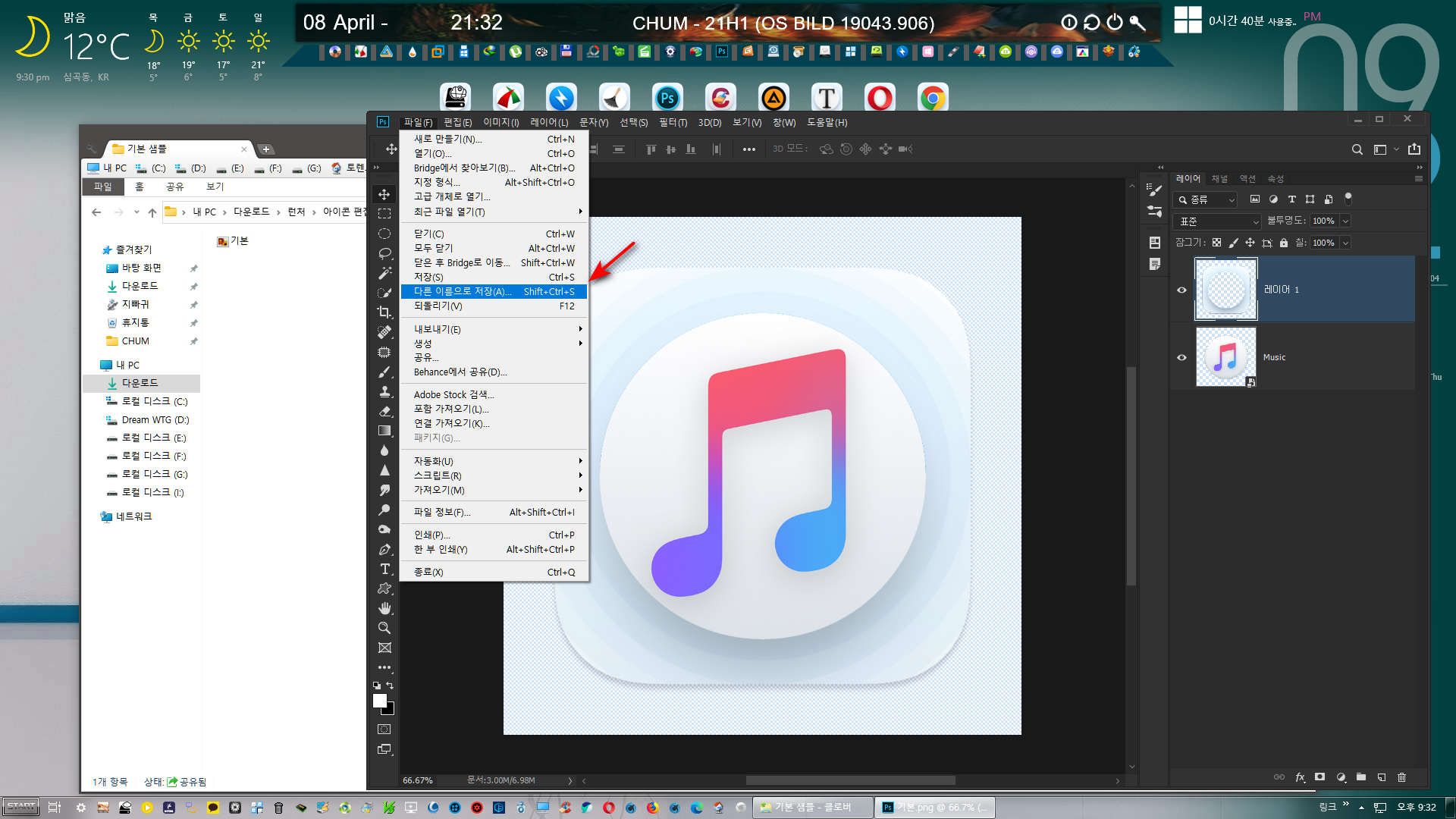Click the Windows START button

pyautogui.click(x=21, y=807)
